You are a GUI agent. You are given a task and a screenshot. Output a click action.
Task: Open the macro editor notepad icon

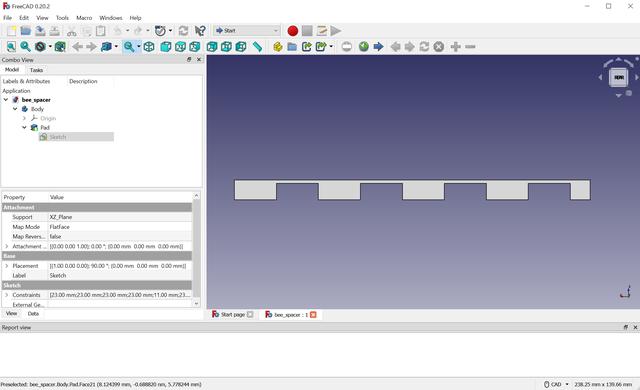[322, 31]
